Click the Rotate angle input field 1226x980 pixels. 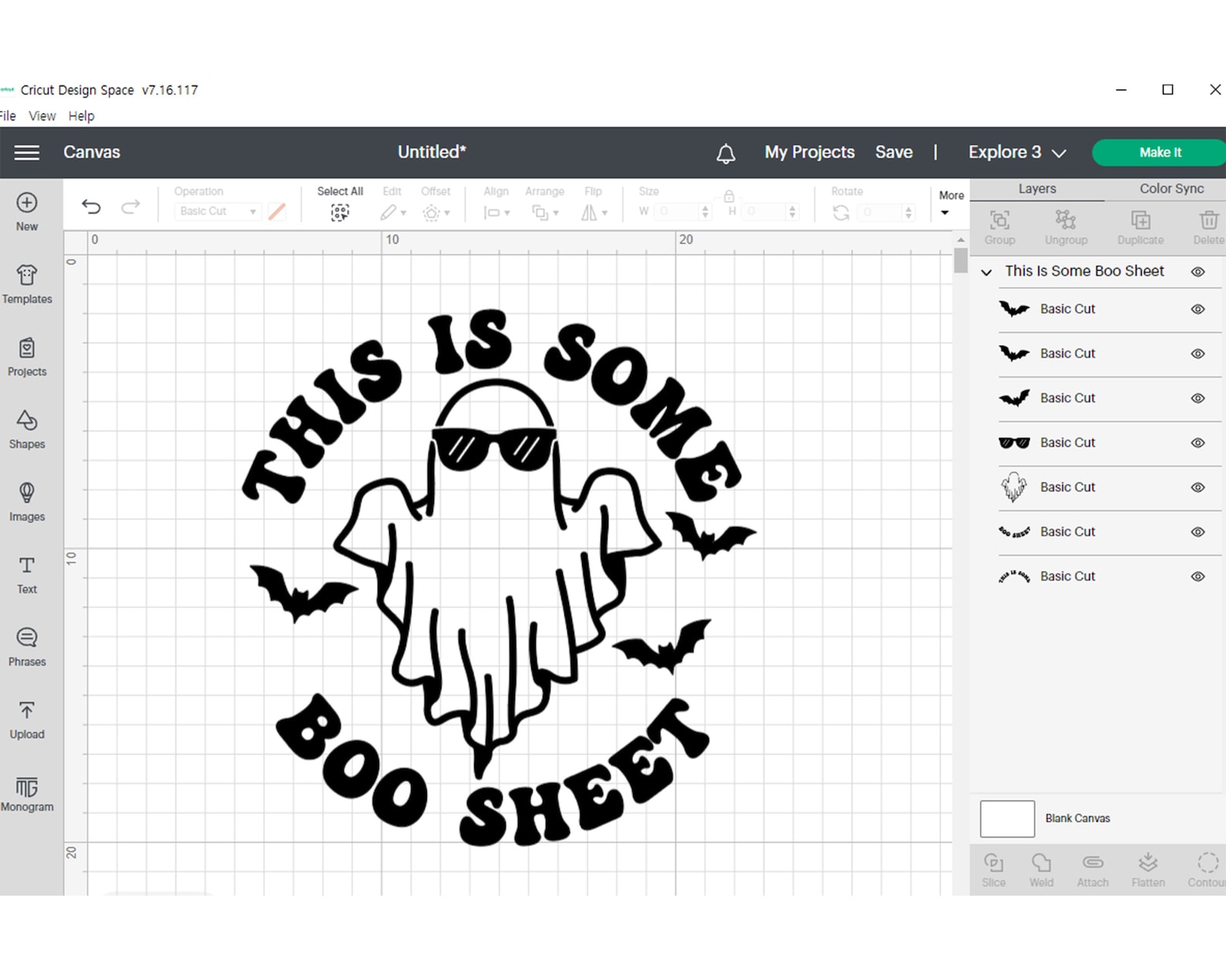coord(886,211)
